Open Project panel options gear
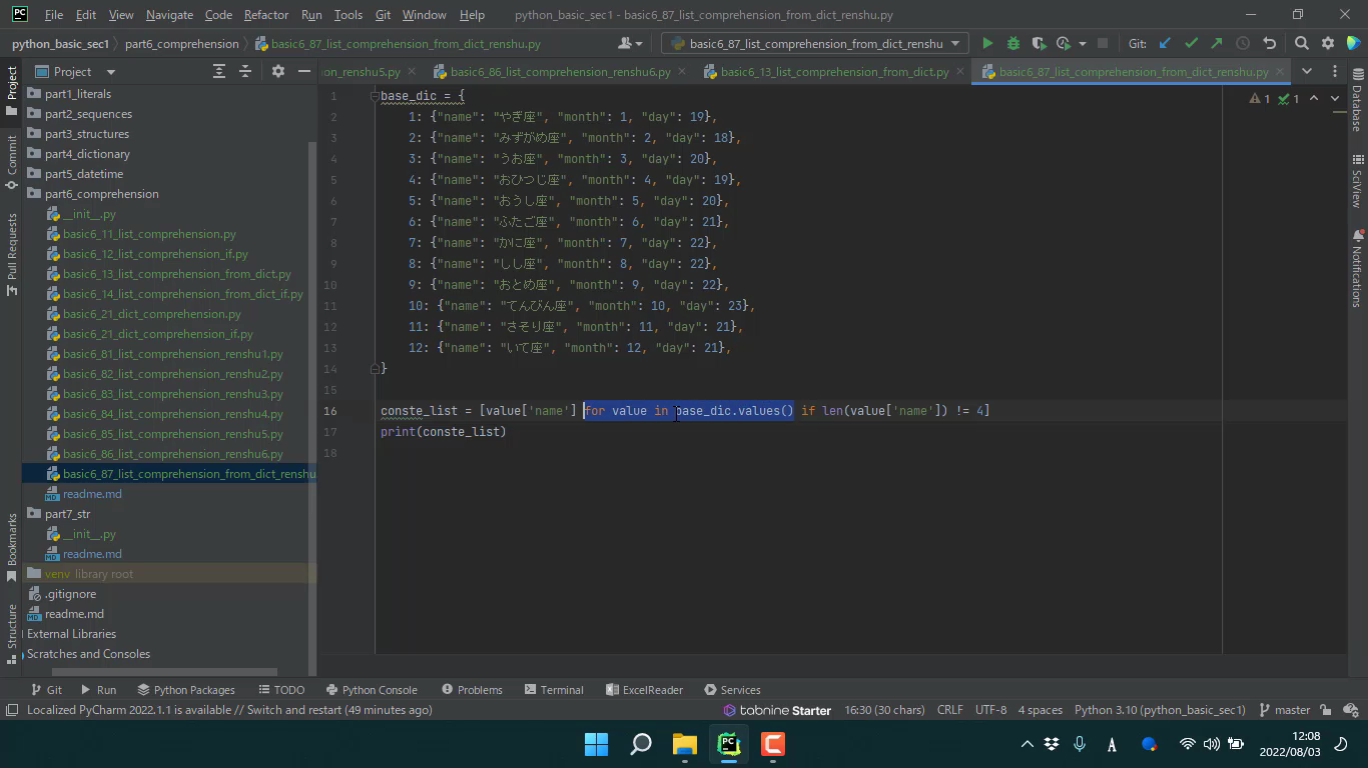This screenshot has height=768, width=1368. pyautogui.click(x=278, y=71)
